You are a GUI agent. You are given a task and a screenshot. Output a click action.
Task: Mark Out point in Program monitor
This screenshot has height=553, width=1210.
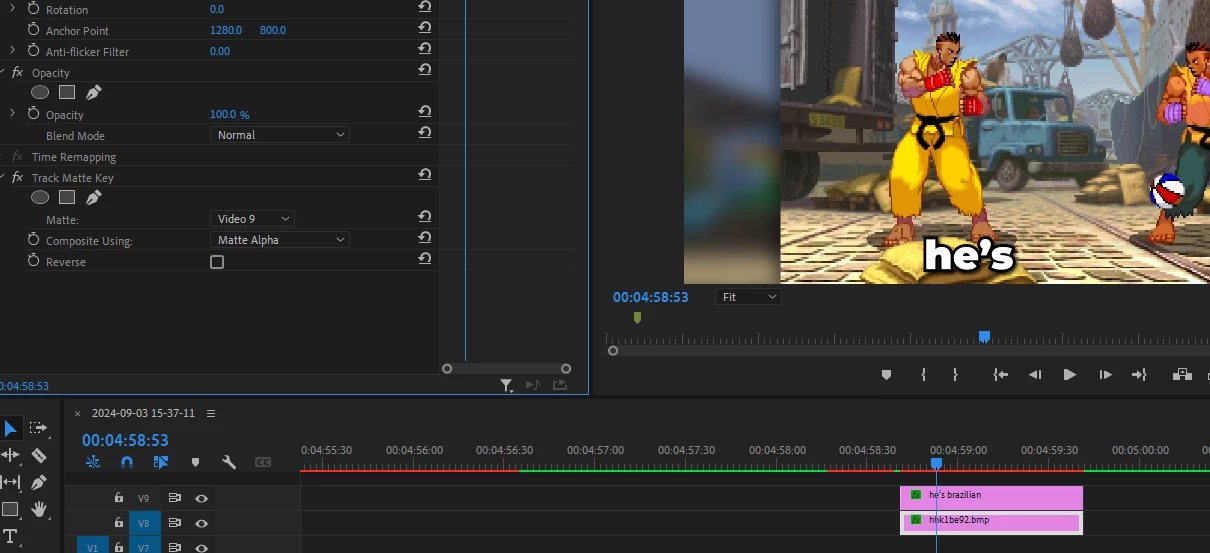point(955,375)
